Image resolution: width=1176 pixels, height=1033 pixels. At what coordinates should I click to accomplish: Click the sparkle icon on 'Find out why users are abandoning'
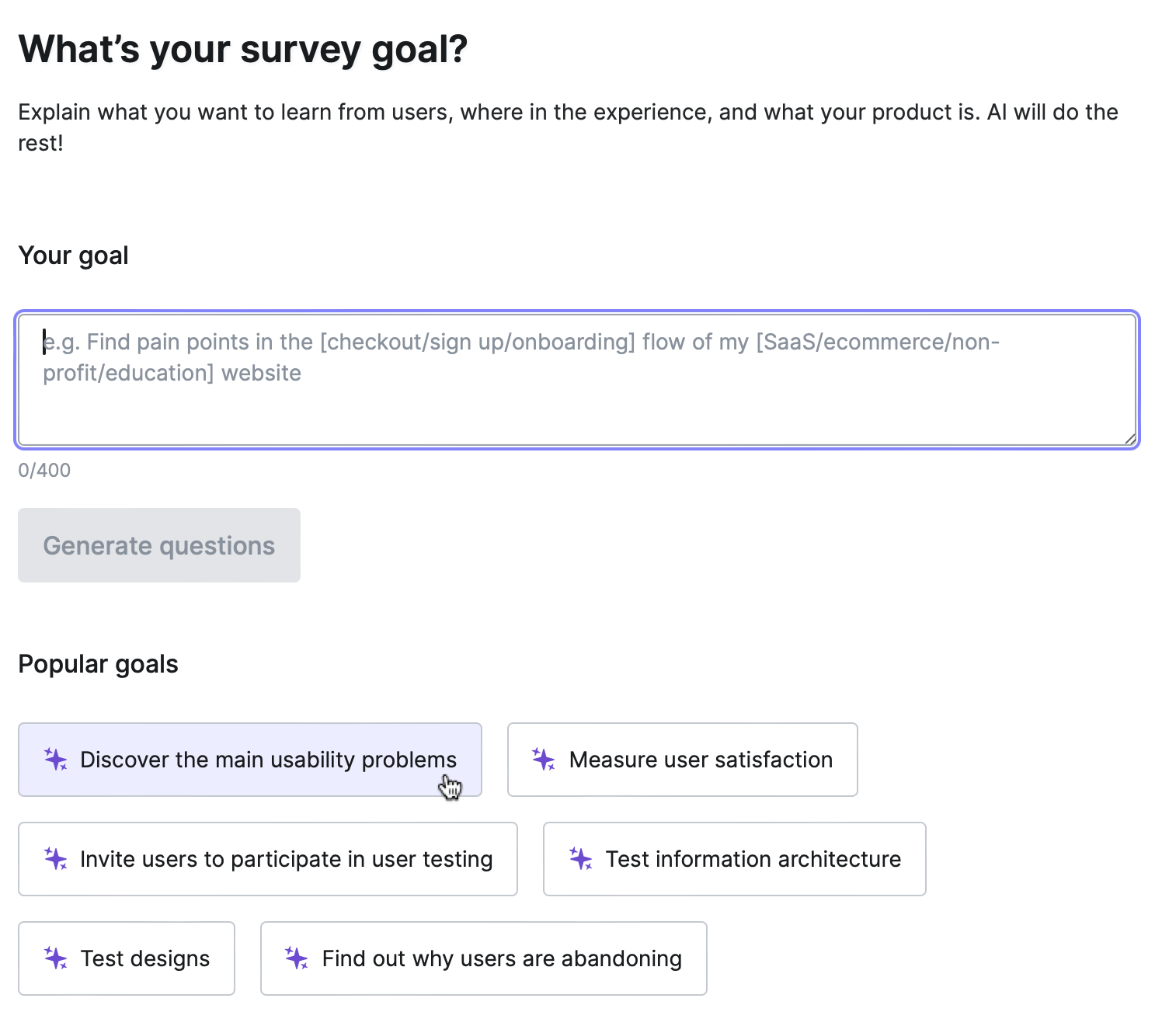tap(297, 958)
